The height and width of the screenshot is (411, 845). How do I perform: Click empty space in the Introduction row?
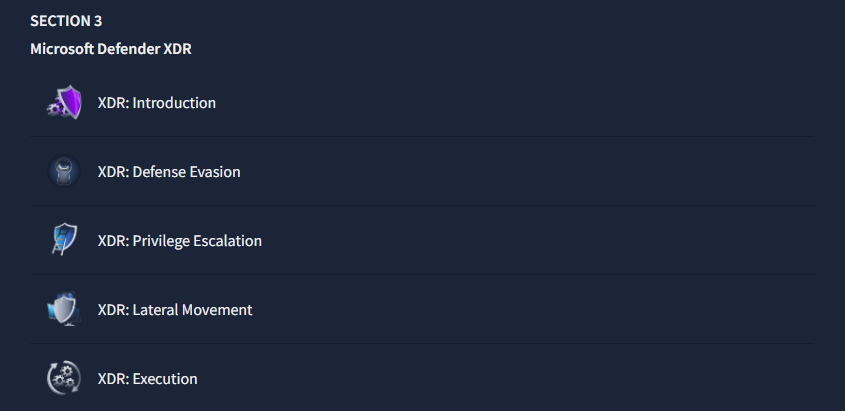click(x=512, y=102)
